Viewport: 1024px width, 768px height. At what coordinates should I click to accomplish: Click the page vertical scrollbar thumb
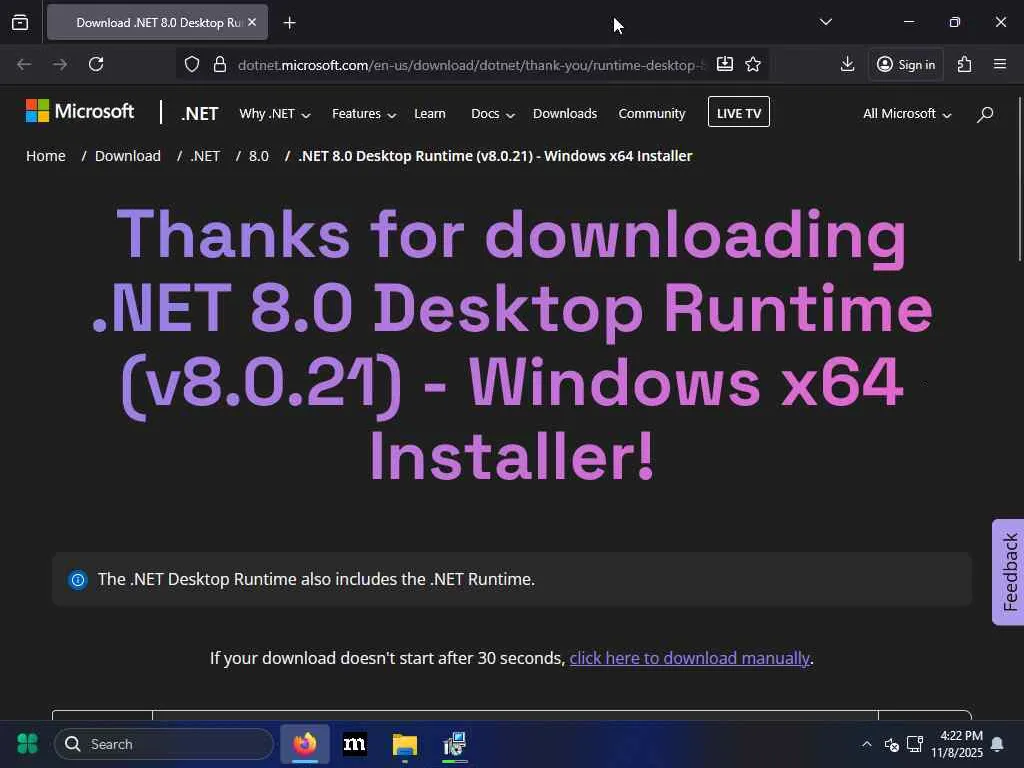[1019, 180]
